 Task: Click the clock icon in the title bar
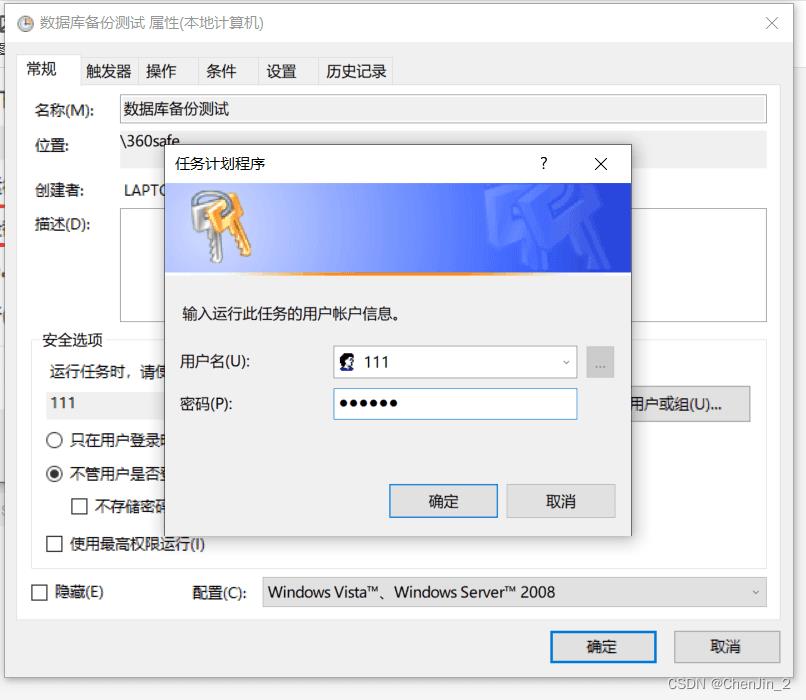(x=25, y=23)
